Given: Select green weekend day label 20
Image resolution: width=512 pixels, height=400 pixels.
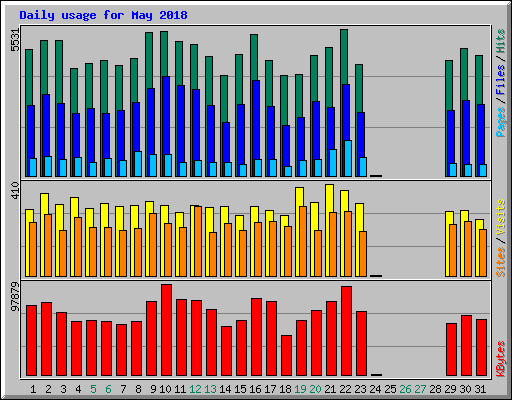Looking at the screenshot, I should pyautogui.click(x=315, y=389).
